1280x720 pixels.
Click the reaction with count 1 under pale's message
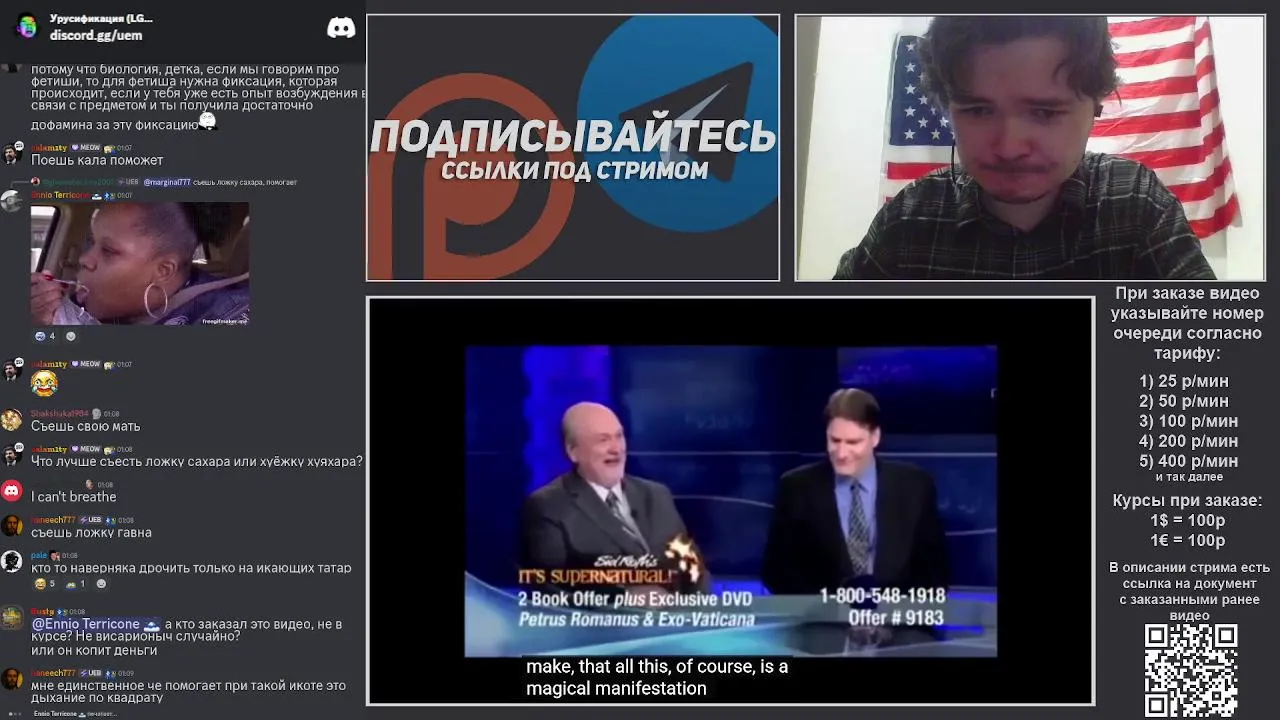(76, 584)
